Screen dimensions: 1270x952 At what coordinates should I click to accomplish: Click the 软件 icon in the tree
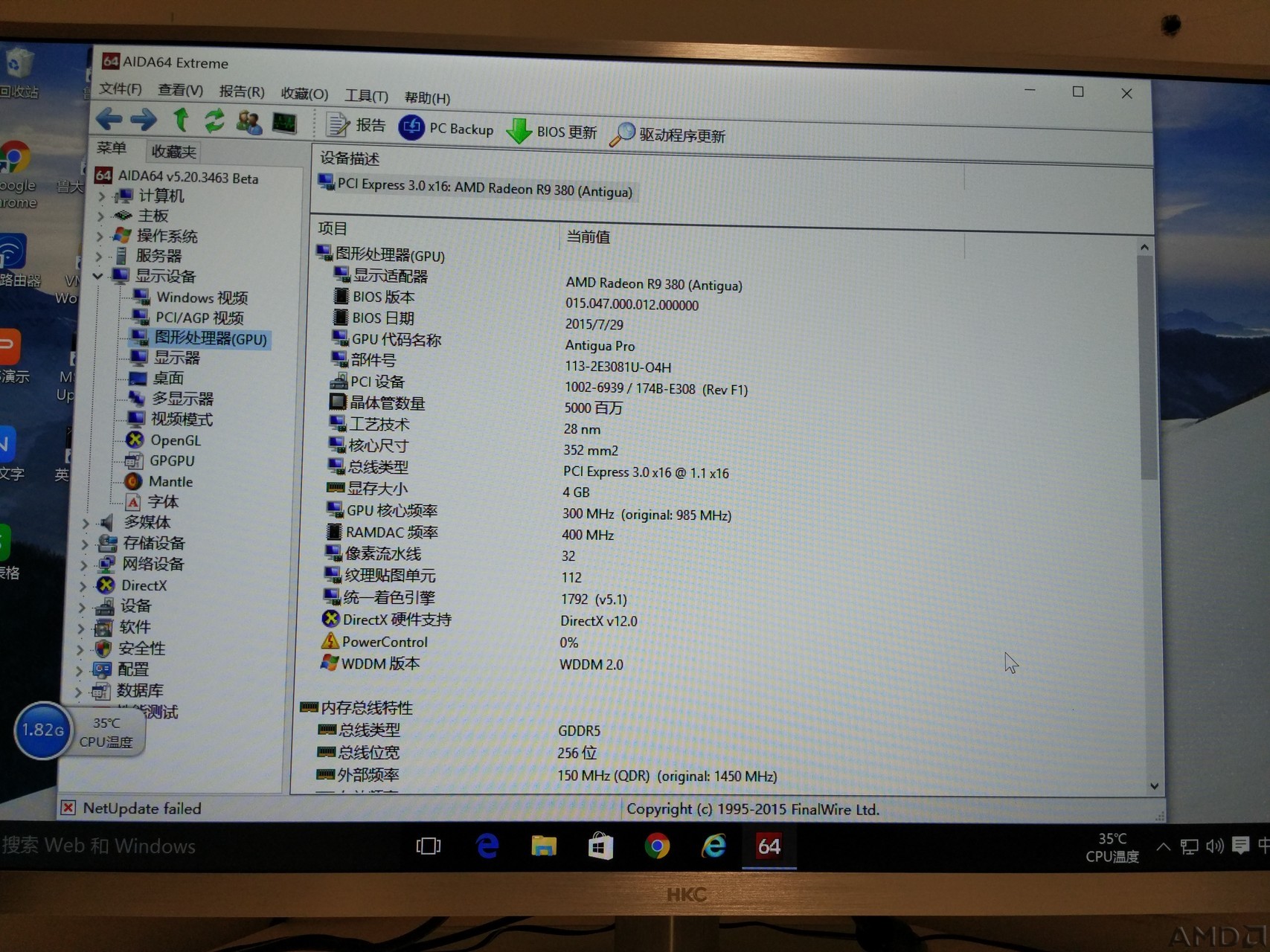(103, 628)
